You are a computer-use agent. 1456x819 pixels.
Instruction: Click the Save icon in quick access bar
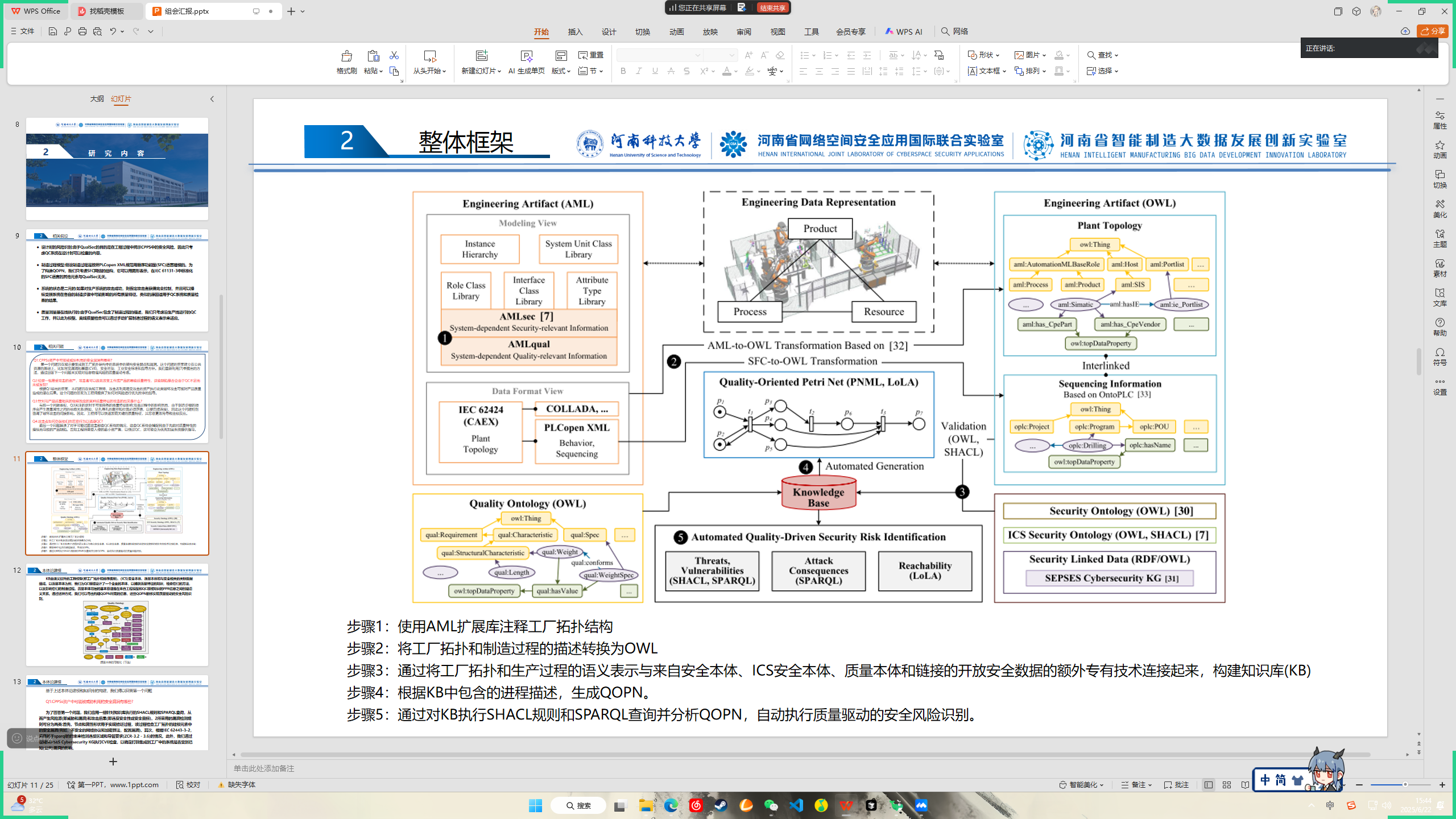click(x=52, y=31)
